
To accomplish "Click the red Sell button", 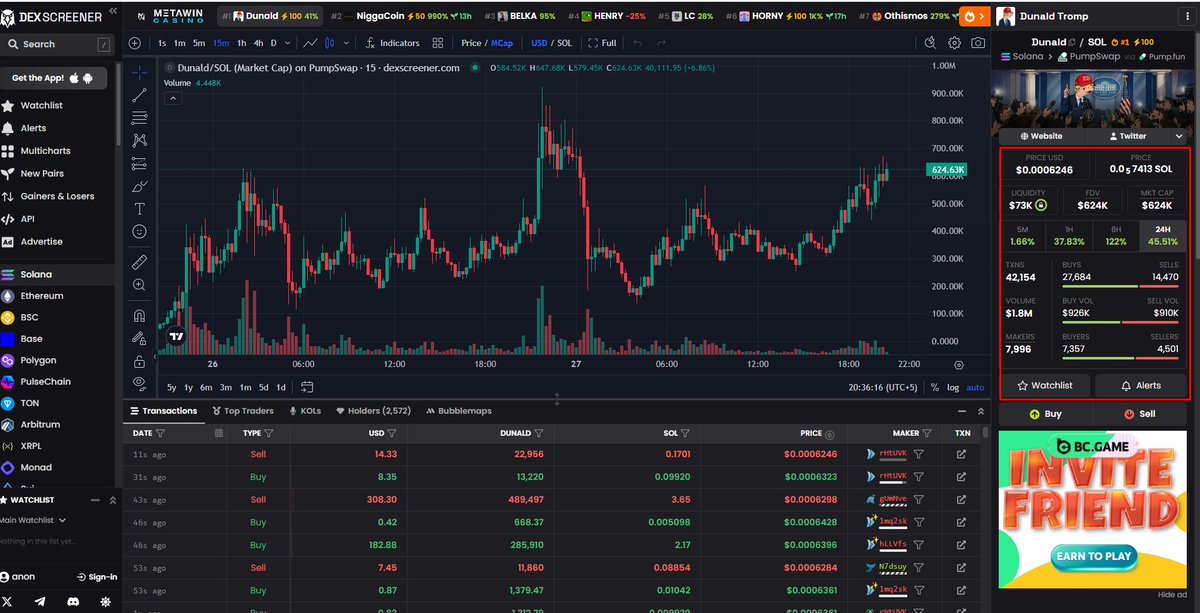I will 1140,413.
